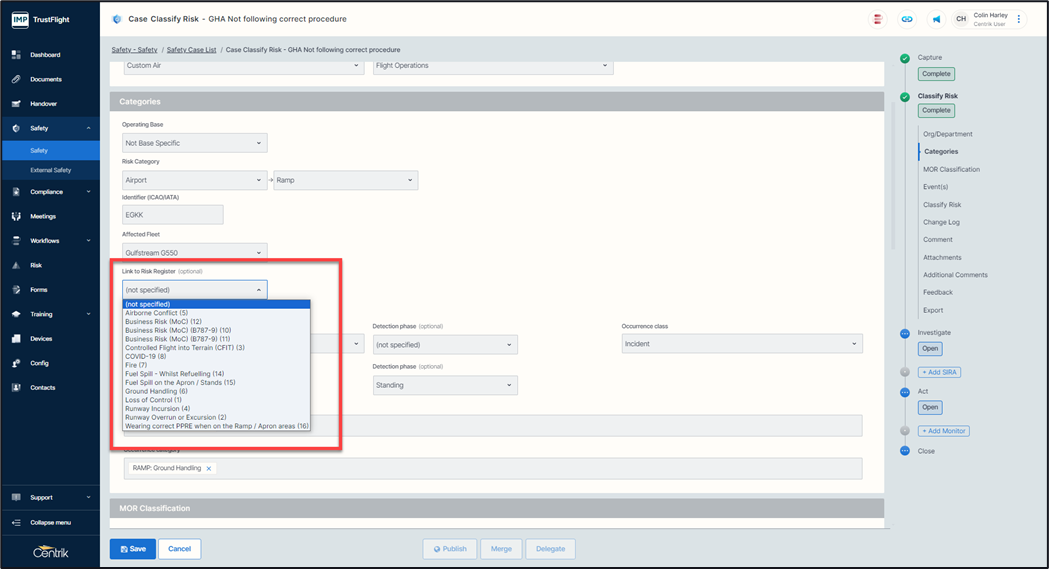
Task: Click the + Add SIRA button
Action: click(x=939, y=372)
